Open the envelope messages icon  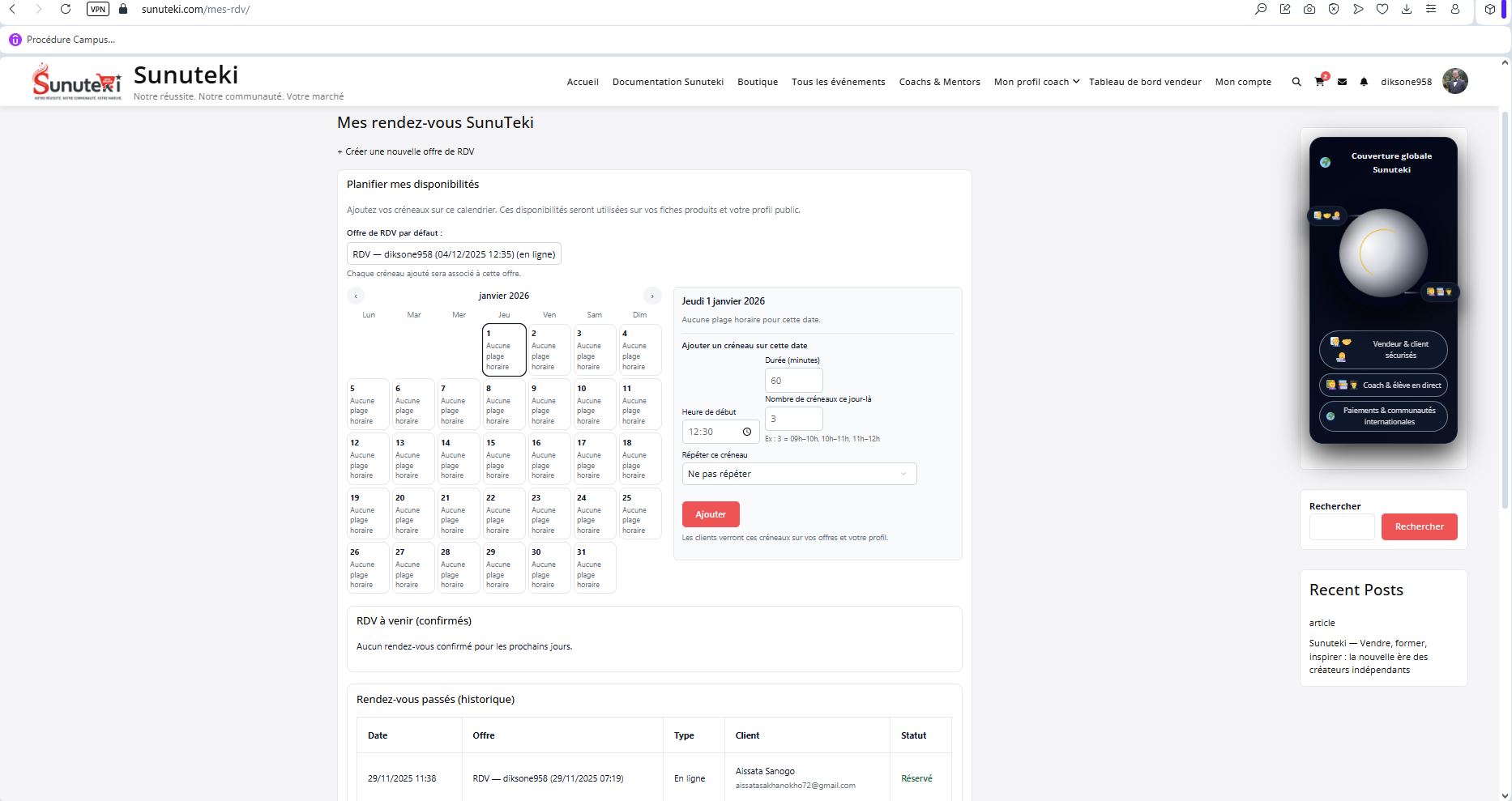1342,82
